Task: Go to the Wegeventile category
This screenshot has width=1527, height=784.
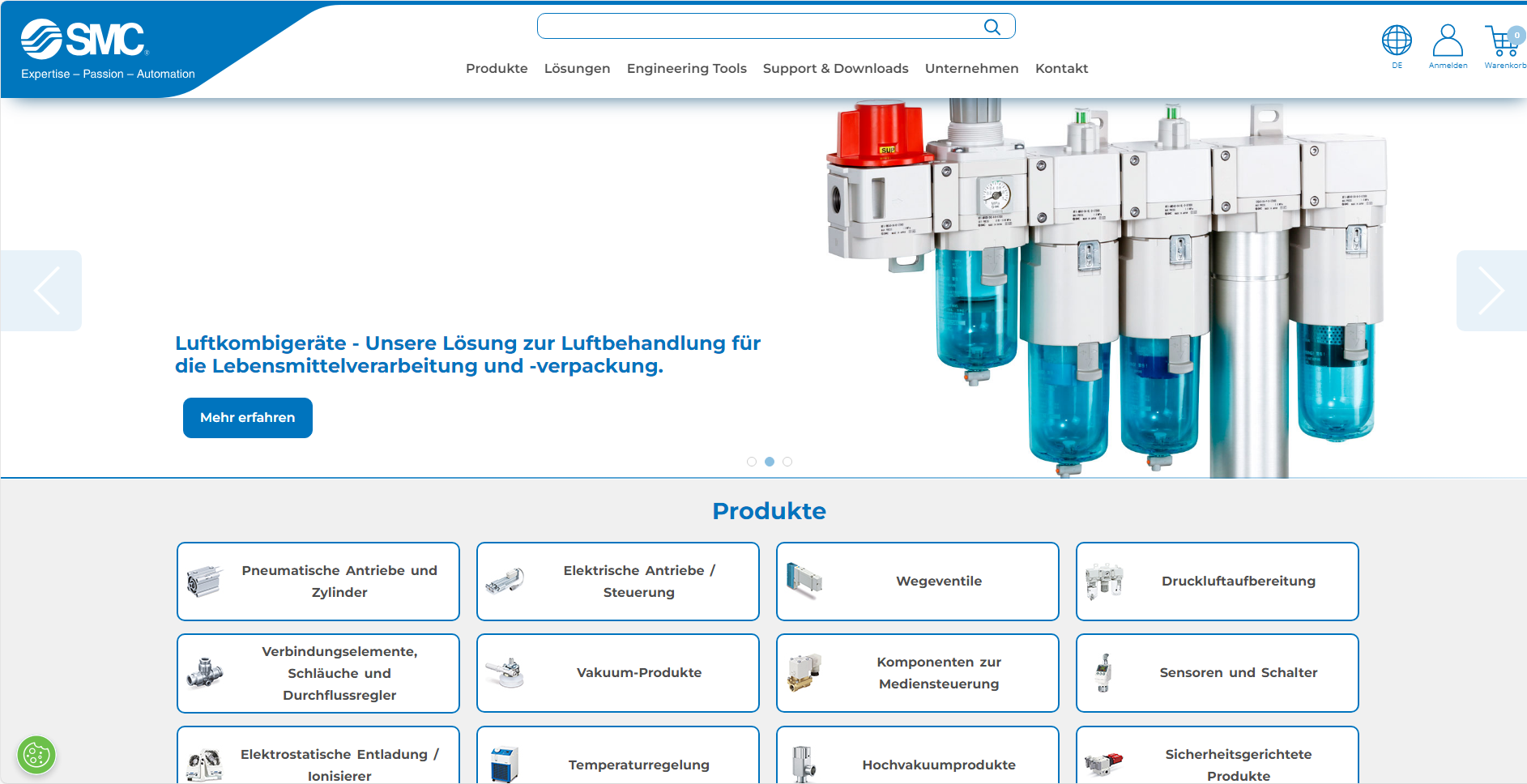Action: pos(918,582)
